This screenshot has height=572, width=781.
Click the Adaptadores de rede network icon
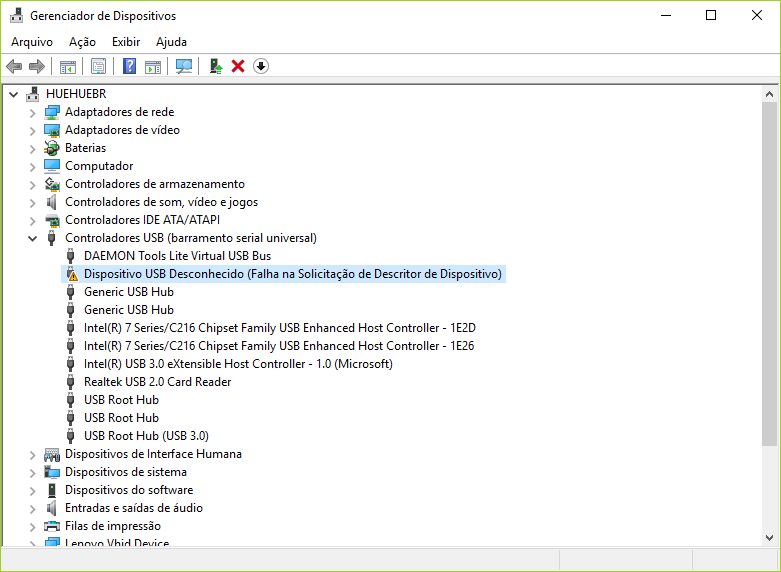tap(52, 112)
